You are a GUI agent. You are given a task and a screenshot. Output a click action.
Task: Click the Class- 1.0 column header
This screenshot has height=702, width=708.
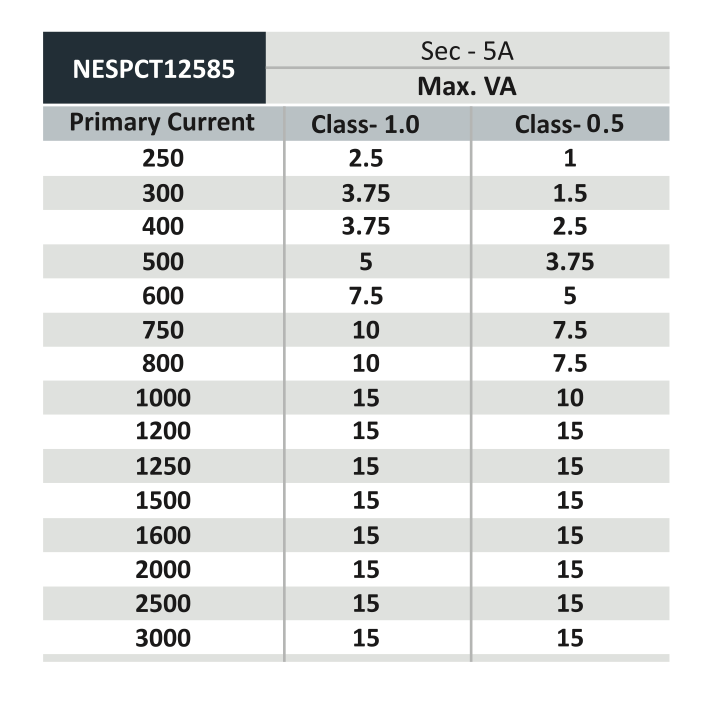366,125
